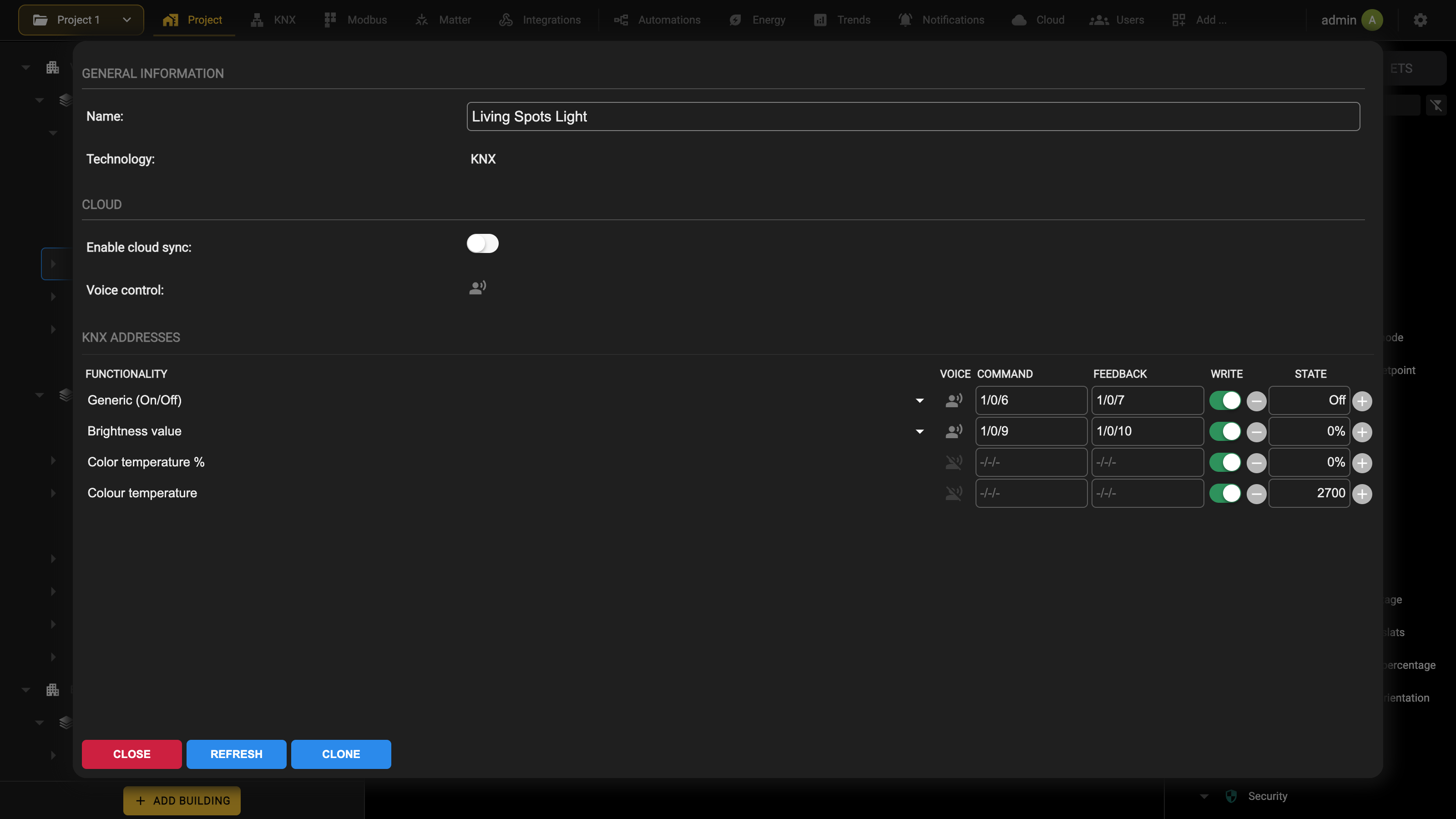
Task: Open settings via the gear icon
Action: pyautogui.click(x=1421, y=20)
